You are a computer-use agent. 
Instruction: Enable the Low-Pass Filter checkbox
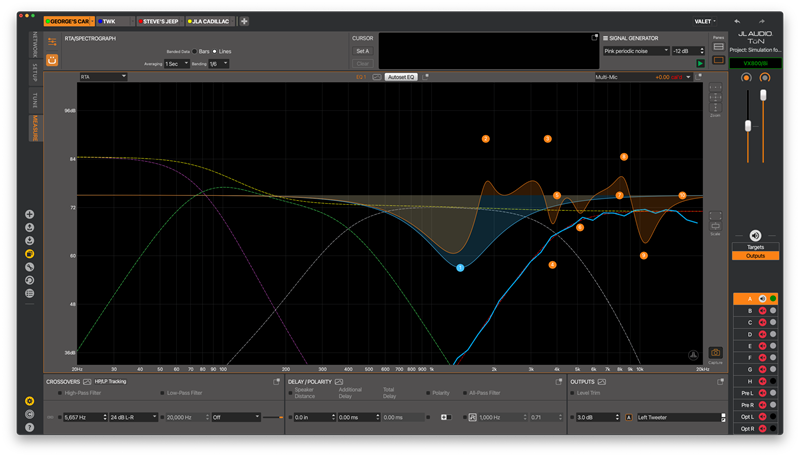pos(162,393)
